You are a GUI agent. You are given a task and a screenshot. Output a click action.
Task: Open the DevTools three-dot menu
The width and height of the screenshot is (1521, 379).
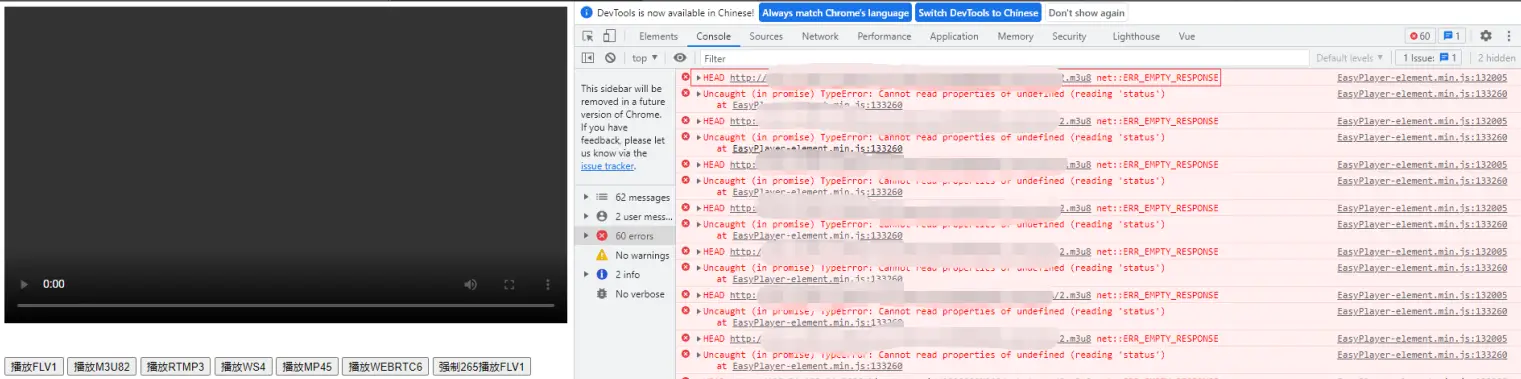(1508, 36)
